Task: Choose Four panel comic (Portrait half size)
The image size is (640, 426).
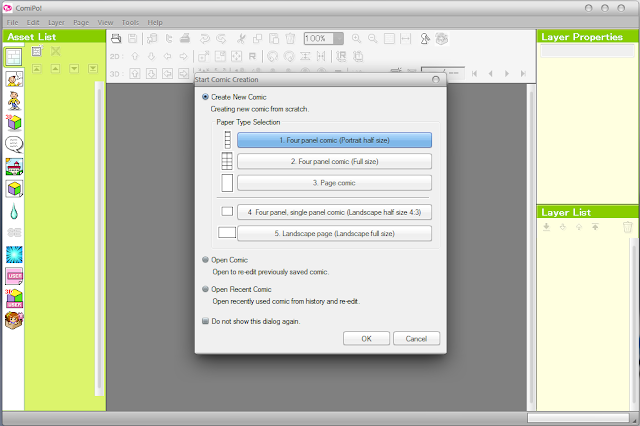Action: (x=334, y=140)
